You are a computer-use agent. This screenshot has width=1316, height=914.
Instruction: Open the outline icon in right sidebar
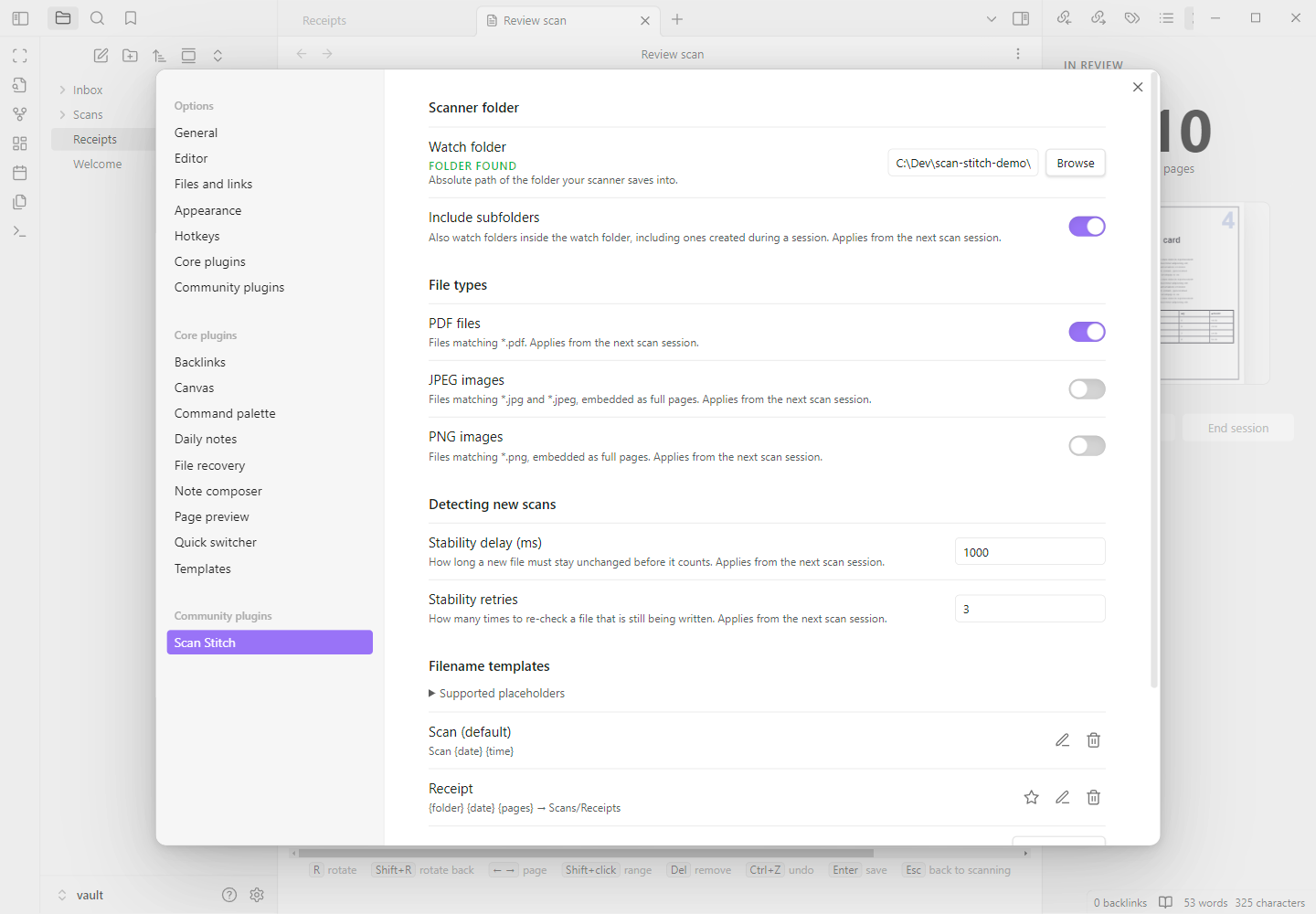[1166, 18]
